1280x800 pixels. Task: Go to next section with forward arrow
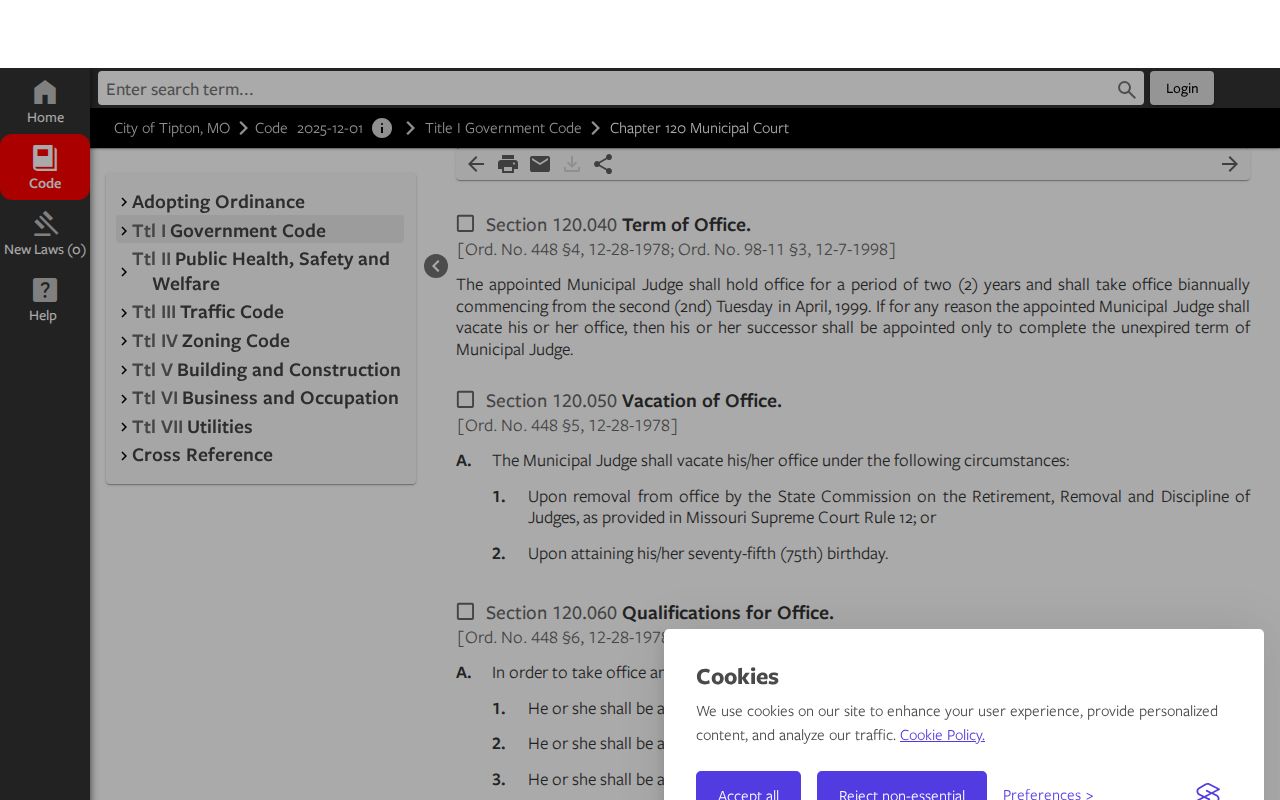tap(1230, 164)
